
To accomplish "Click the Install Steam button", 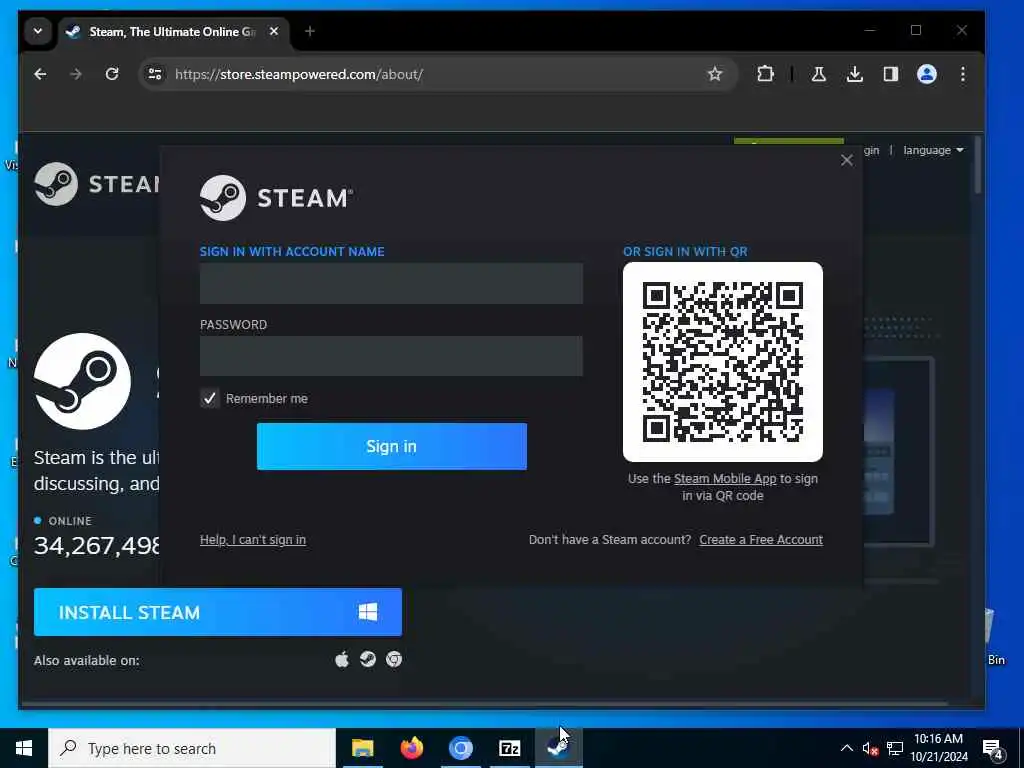I will point(218,613).
